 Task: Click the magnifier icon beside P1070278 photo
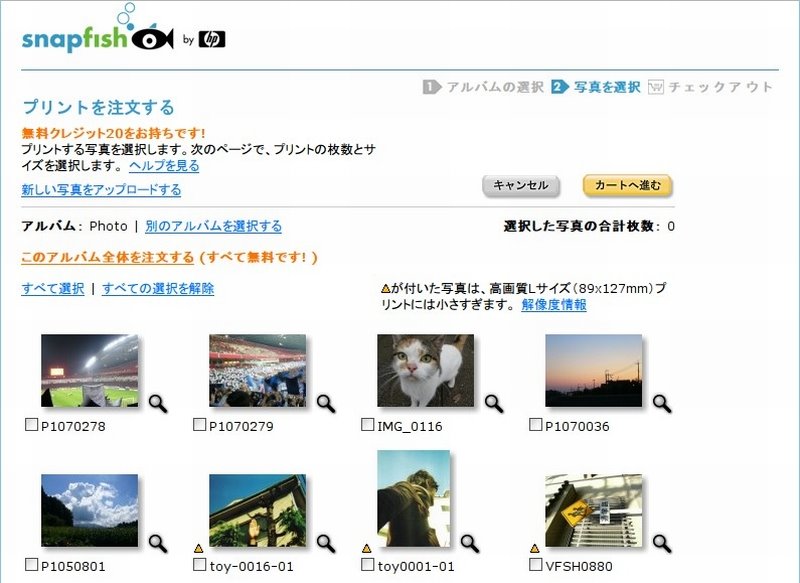pos(158,403)
